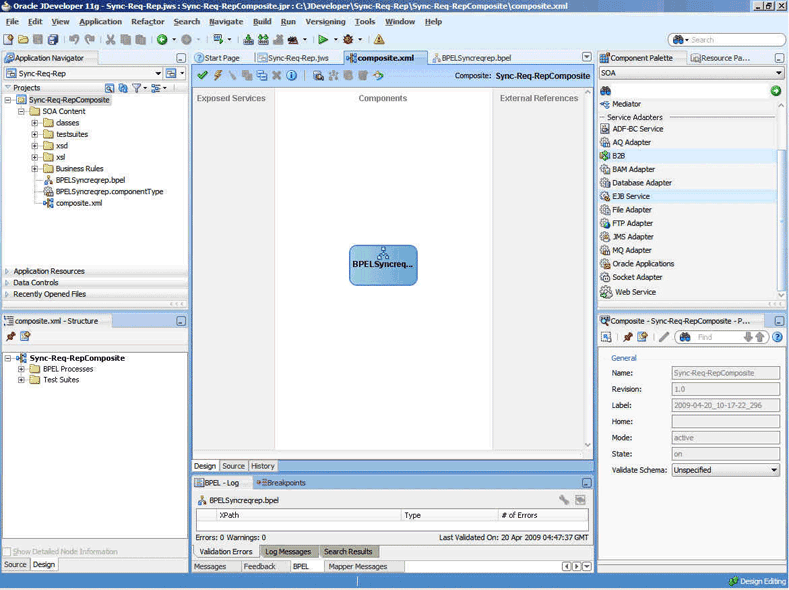Screen dimensions: 789x590
Task: Expand the testsuites folder node
Action: point(35,134)
